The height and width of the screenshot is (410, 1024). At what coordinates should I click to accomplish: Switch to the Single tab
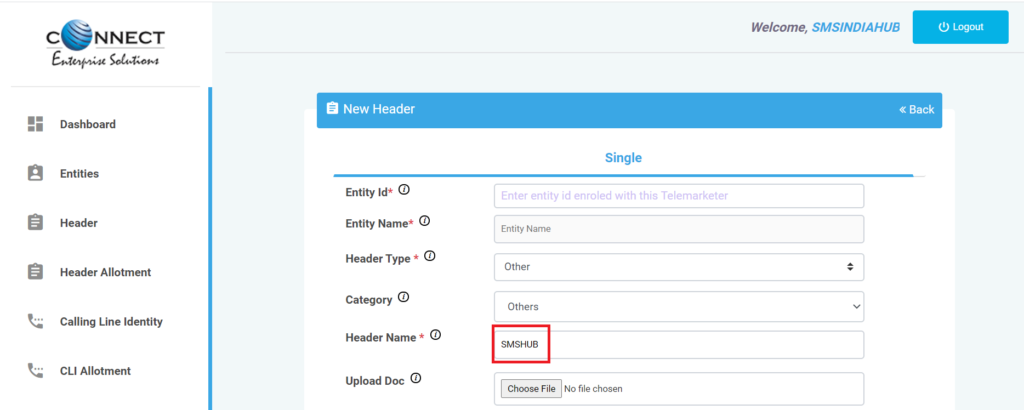[x=623, y=158]
